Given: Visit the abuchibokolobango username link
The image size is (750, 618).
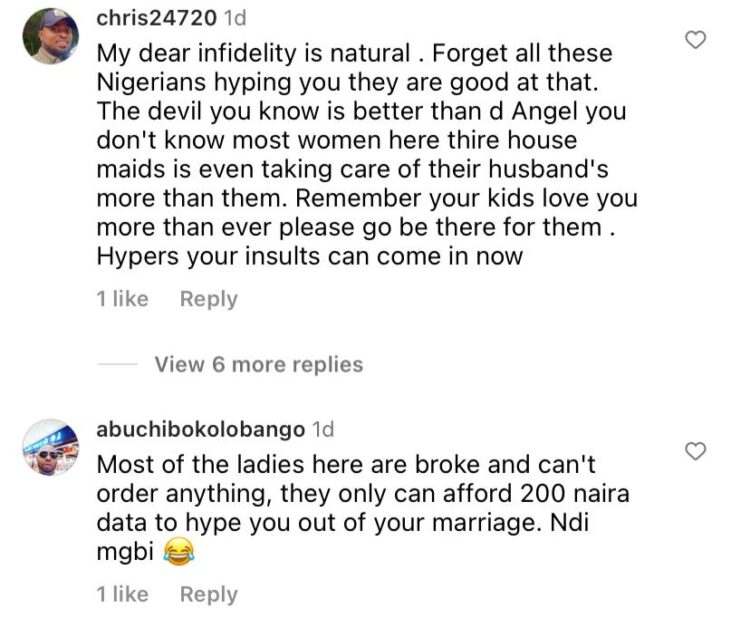Looking at the screenshot, I should [200, 430].
